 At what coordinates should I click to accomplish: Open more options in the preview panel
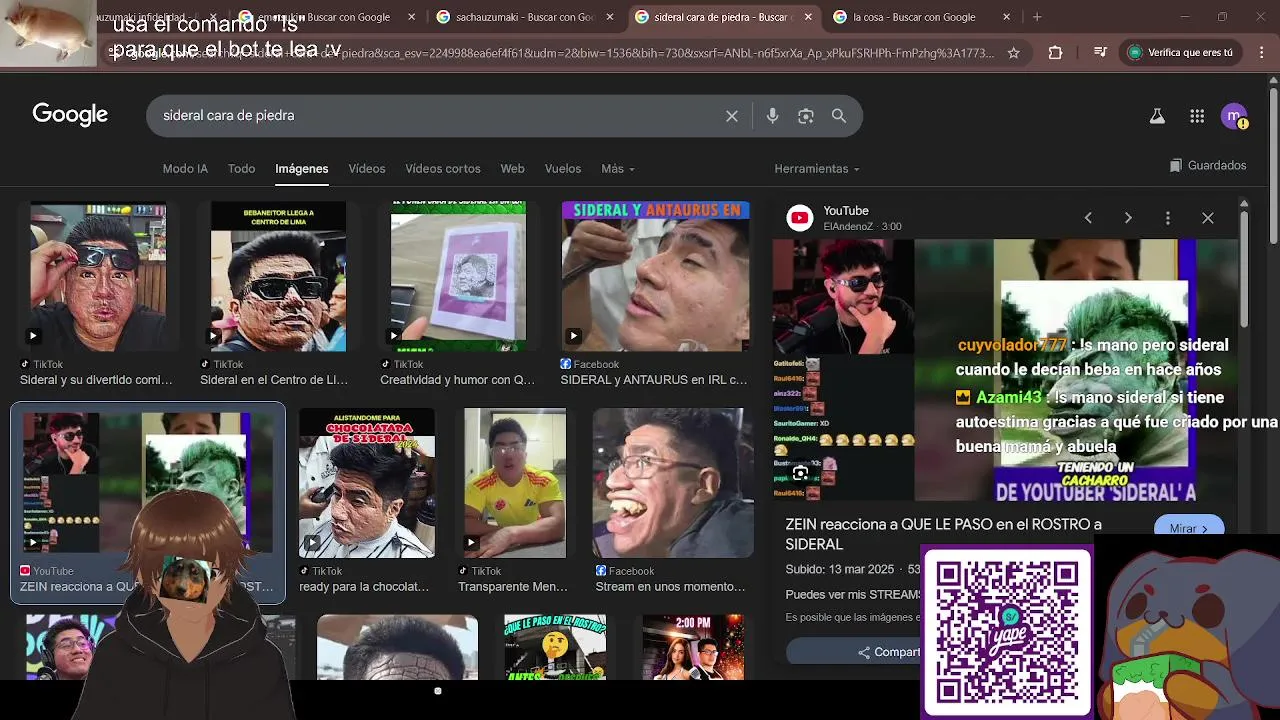point(1168,218)
